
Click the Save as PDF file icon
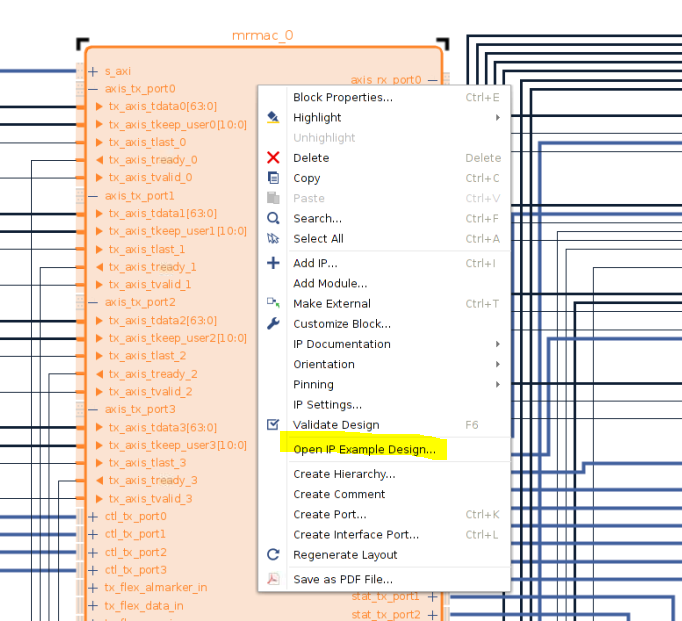click(x=273, y=579)
